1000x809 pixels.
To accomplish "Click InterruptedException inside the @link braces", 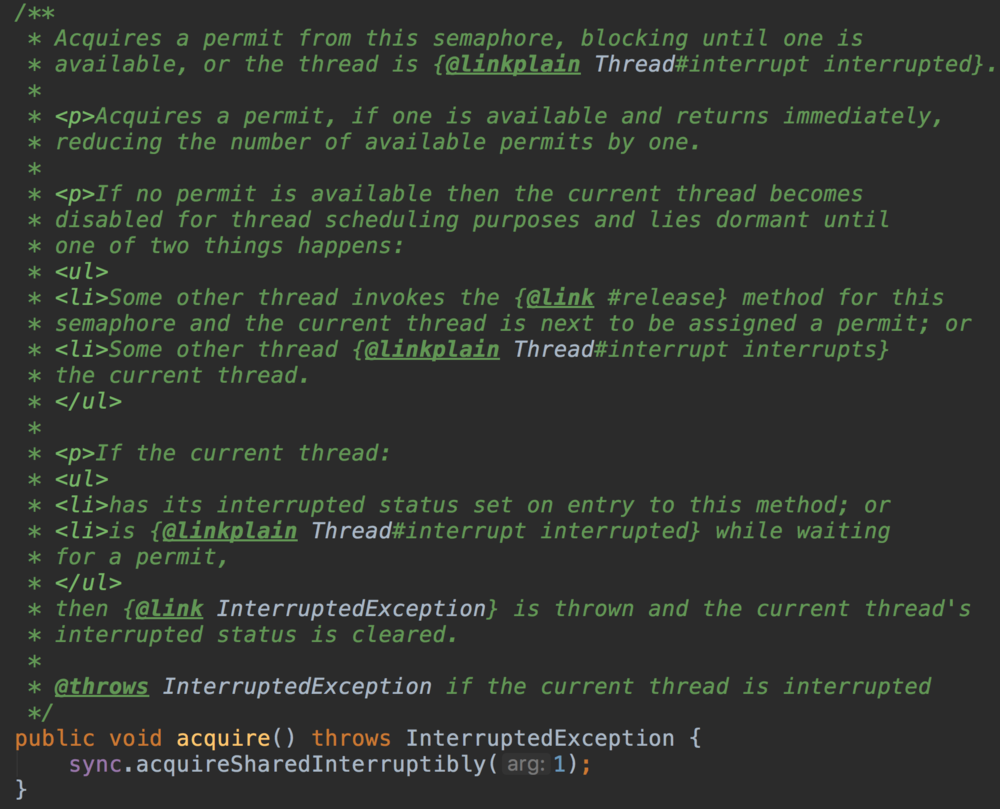I will (351, 609).
